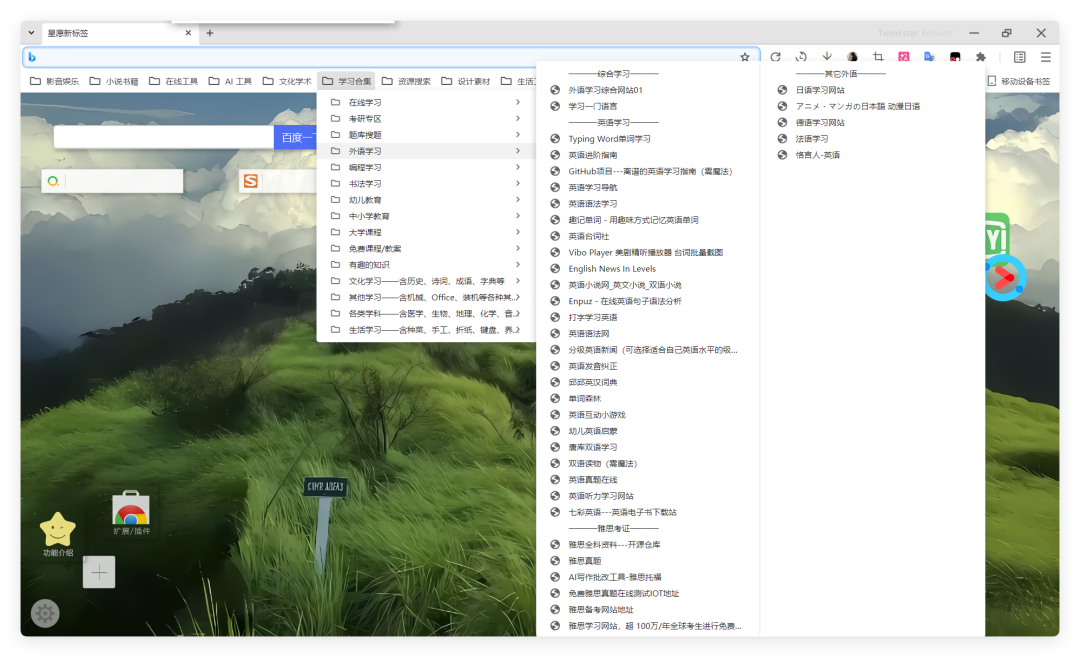This screenshot has width=1080, height=657.
Task: Activate the screenshot crop tool icon
Action: click(878, 57)
